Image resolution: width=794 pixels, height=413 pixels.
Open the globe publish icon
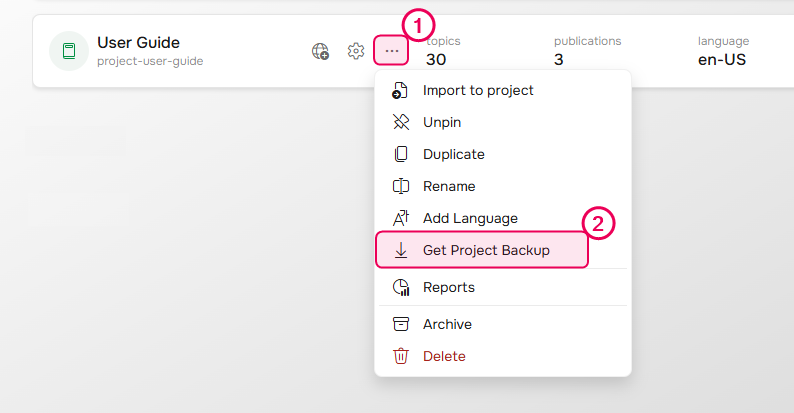(320, 51)
